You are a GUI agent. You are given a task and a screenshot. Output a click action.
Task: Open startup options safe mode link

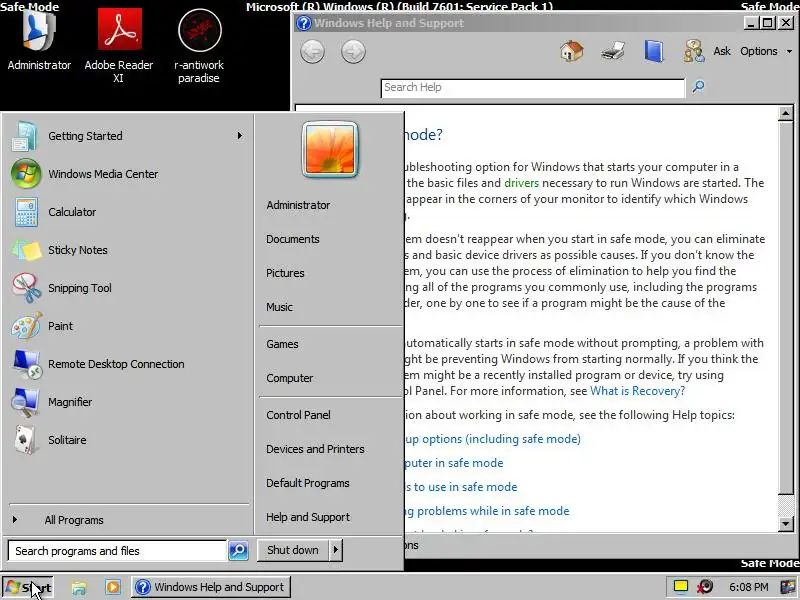tap(493, 439)
